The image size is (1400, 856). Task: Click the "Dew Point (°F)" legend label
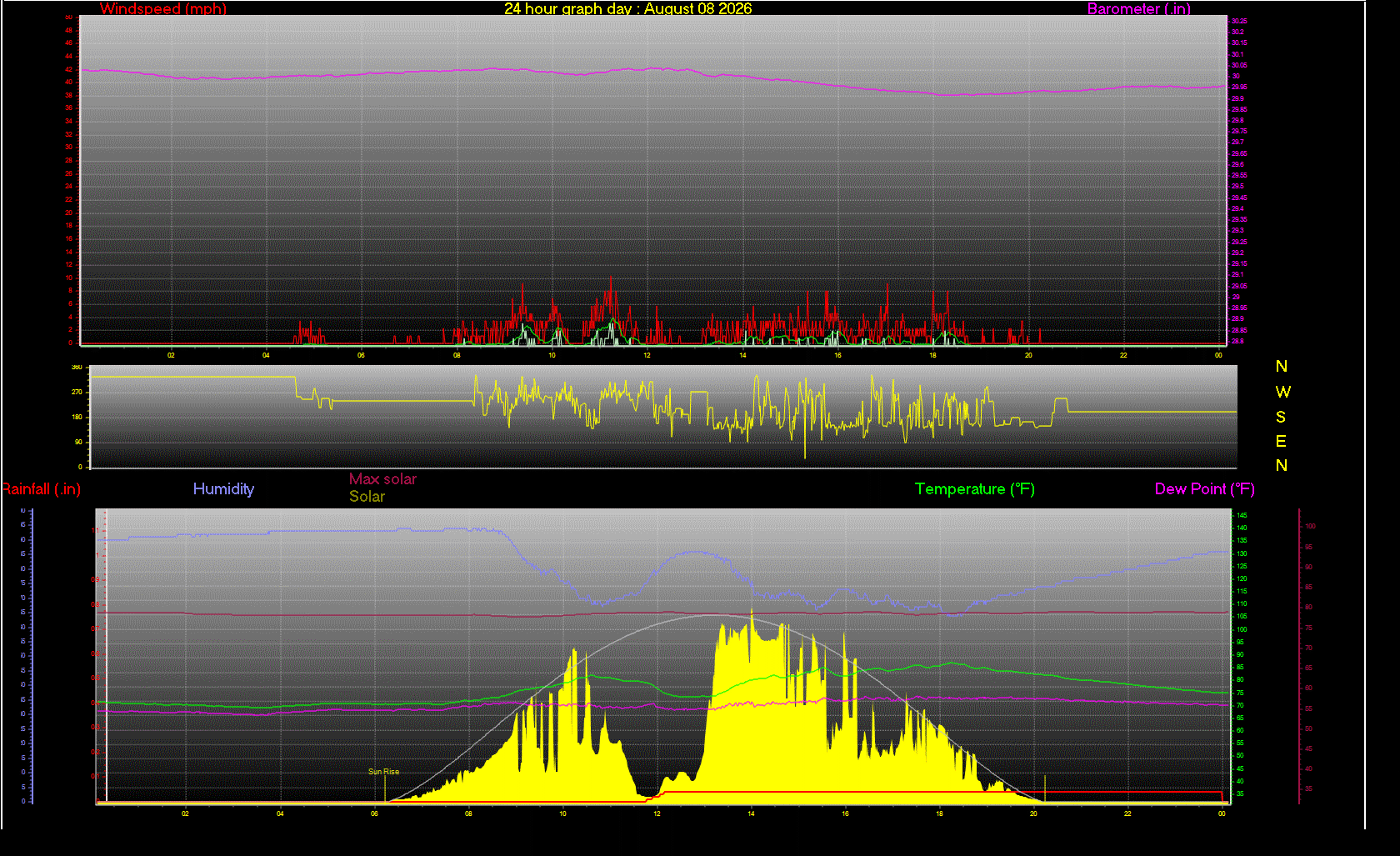coord(1204,489)
